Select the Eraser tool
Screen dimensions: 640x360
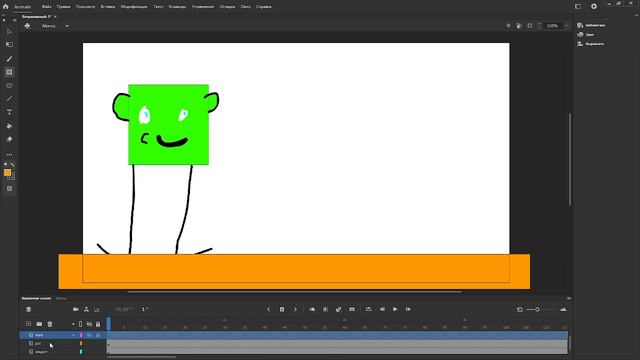tap(9, 139)
